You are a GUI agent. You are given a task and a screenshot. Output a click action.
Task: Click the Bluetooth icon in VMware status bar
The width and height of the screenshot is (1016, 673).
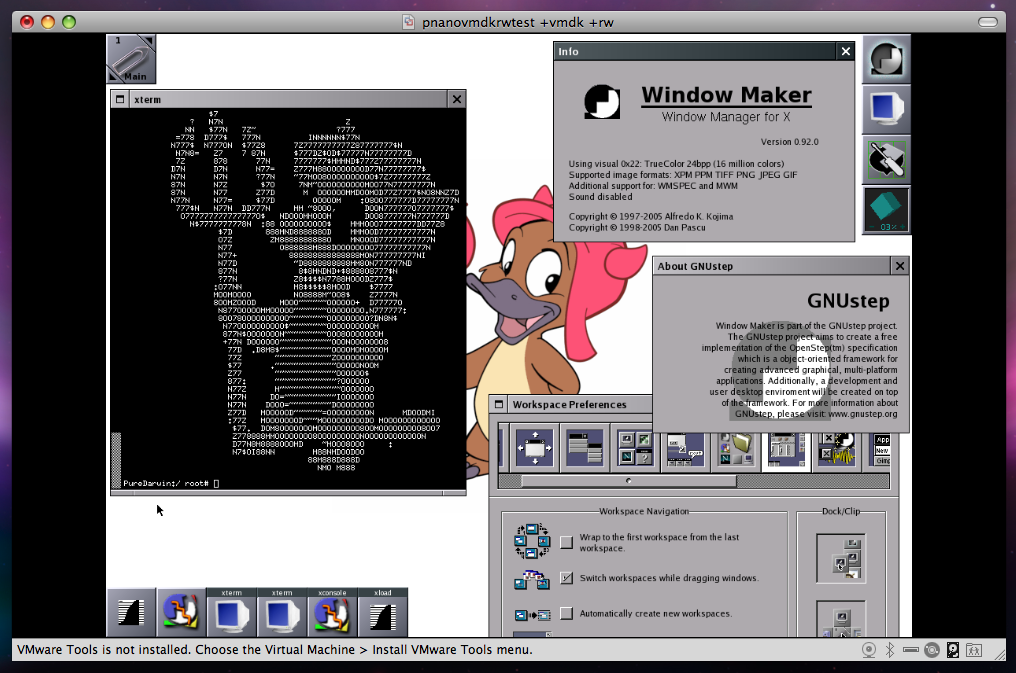890,650
